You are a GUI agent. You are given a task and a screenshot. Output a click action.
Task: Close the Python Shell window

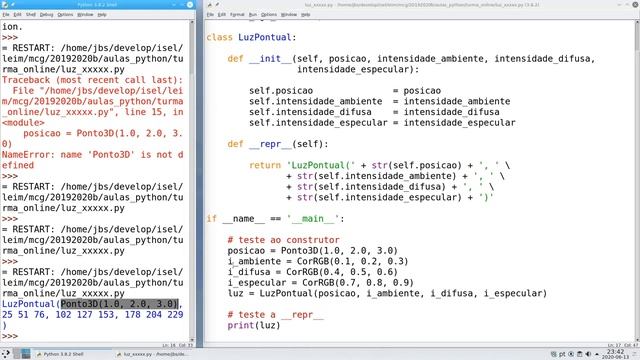(190, 4)
